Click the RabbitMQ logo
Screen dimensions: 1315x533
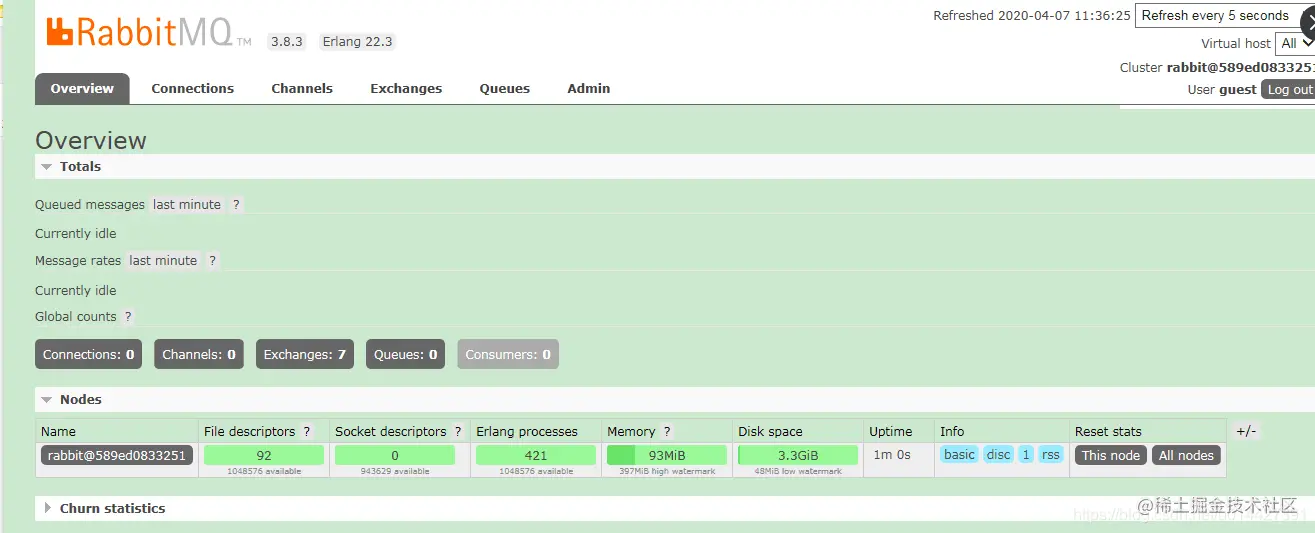click(x=148, y=33)
